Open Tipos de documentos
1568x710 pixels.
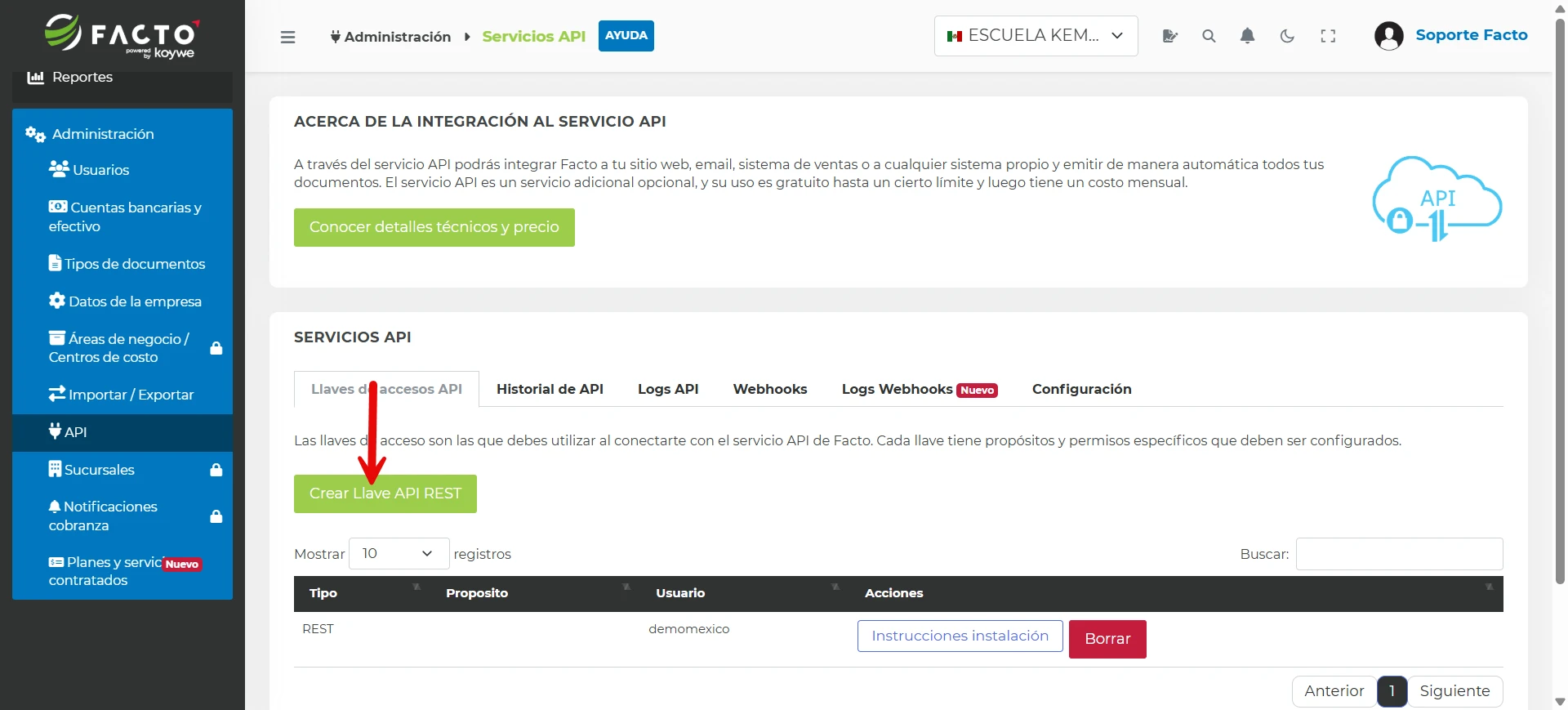point(122,264)
